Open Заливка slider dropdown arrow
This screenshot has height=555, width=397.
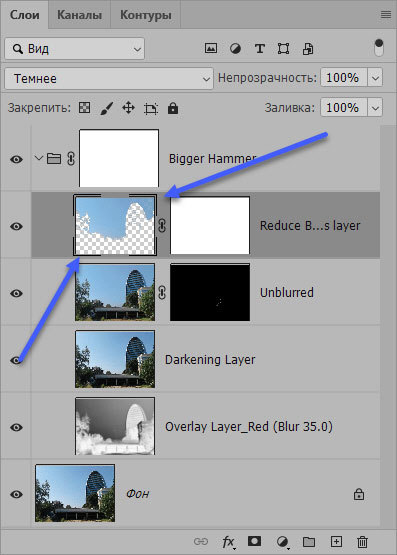375,107
